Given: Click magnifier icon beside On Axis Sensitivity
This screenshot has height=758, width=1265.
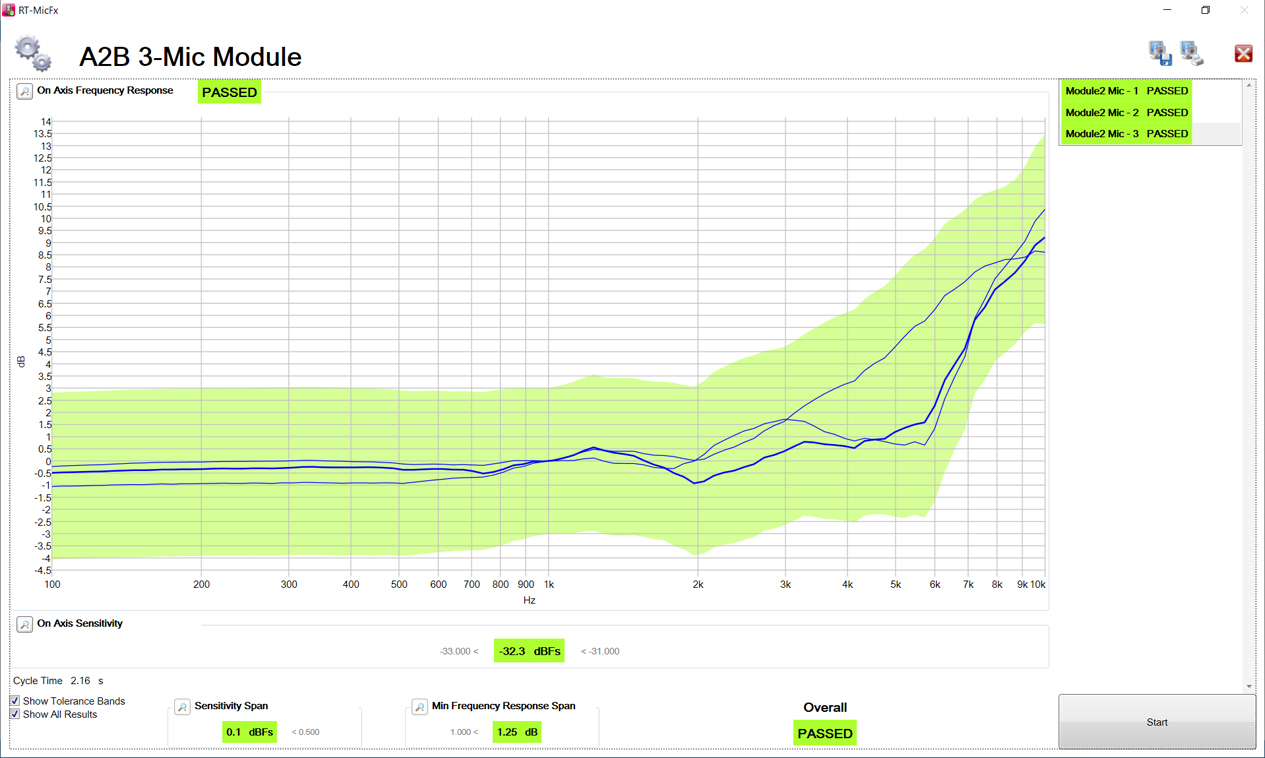Looking at the screenshot, I should point(24,624).
